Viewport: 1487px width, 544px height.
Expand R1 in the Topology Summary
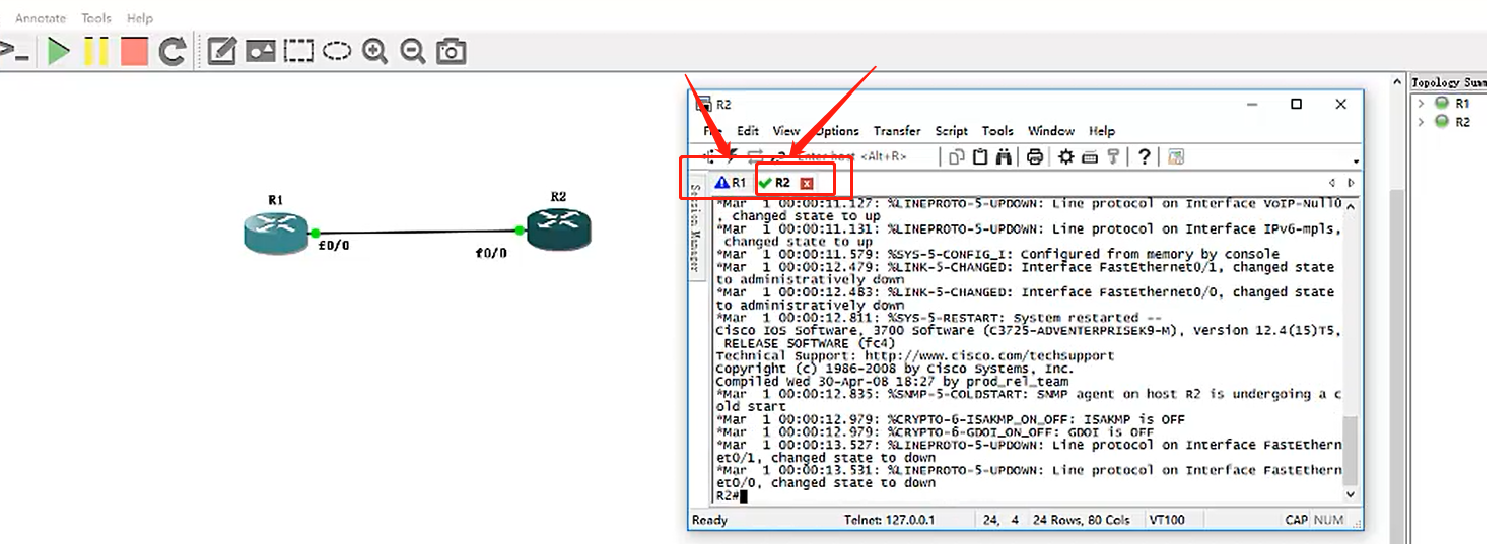point(1421,103)
